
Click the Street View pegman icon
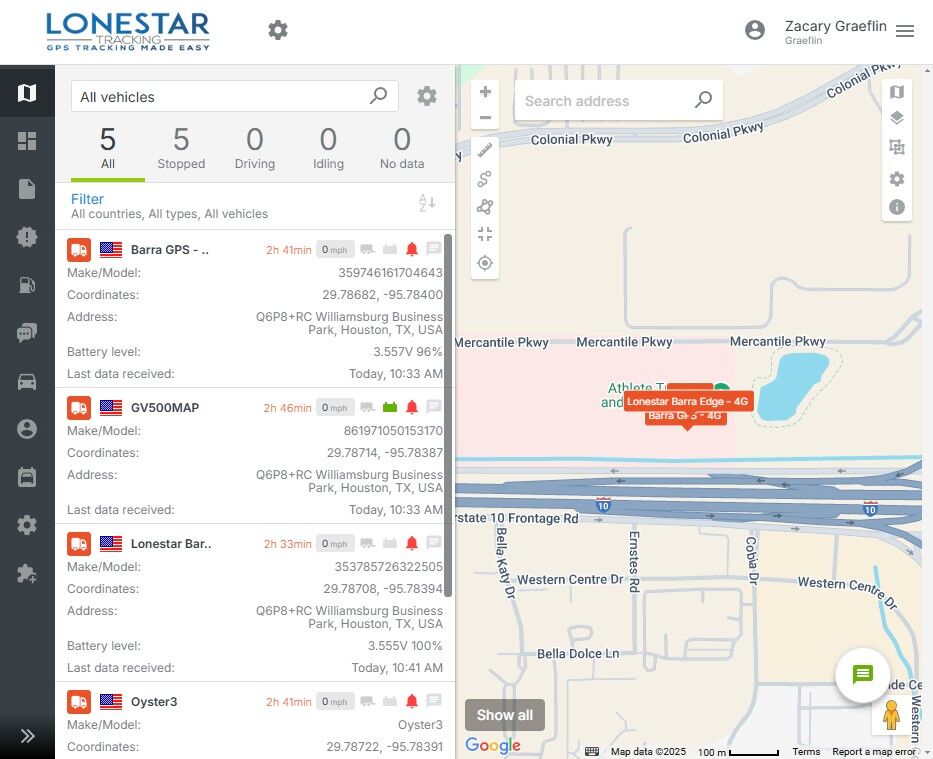(891, 714)
